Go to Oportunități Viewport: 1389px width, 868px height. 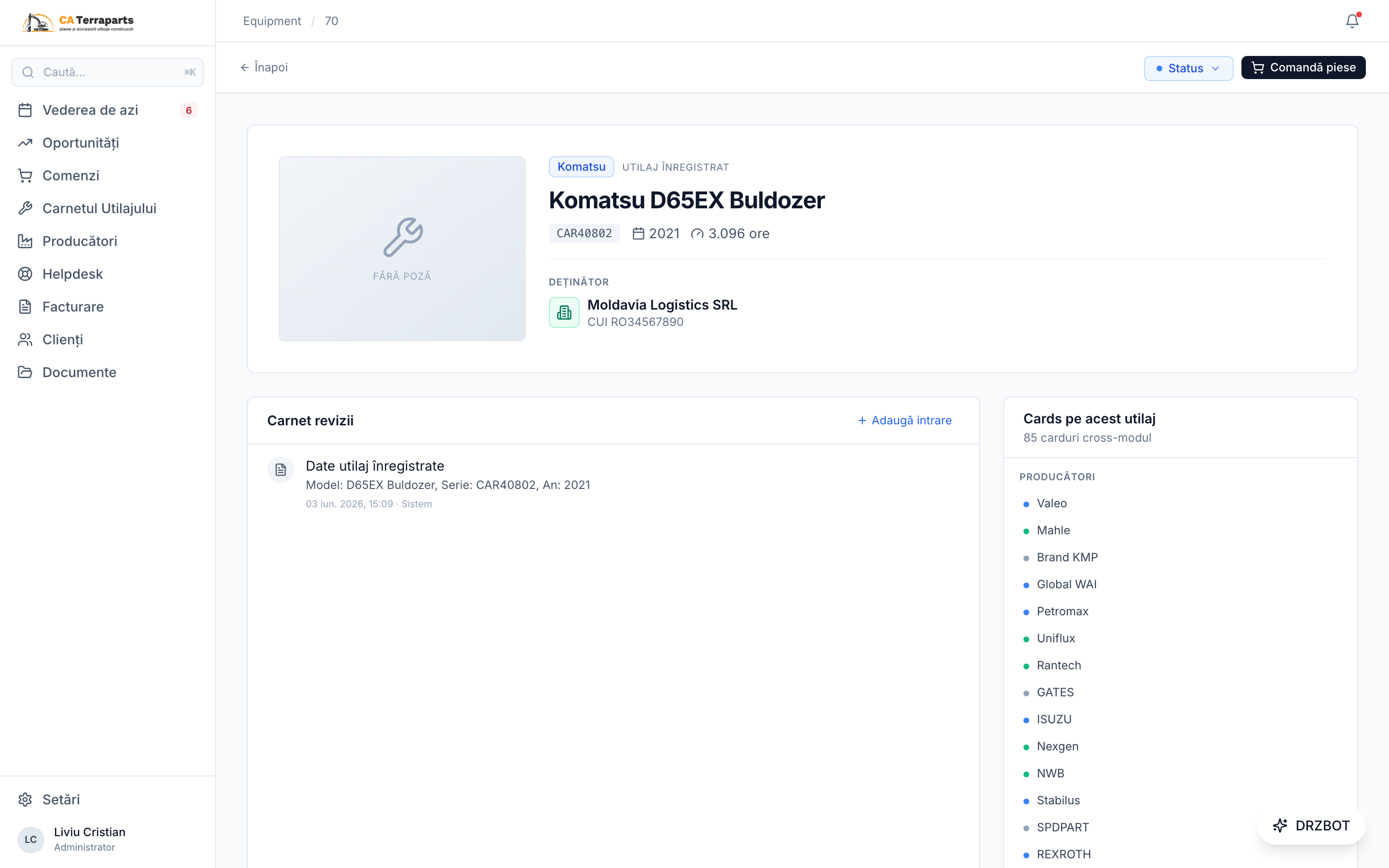108,143
